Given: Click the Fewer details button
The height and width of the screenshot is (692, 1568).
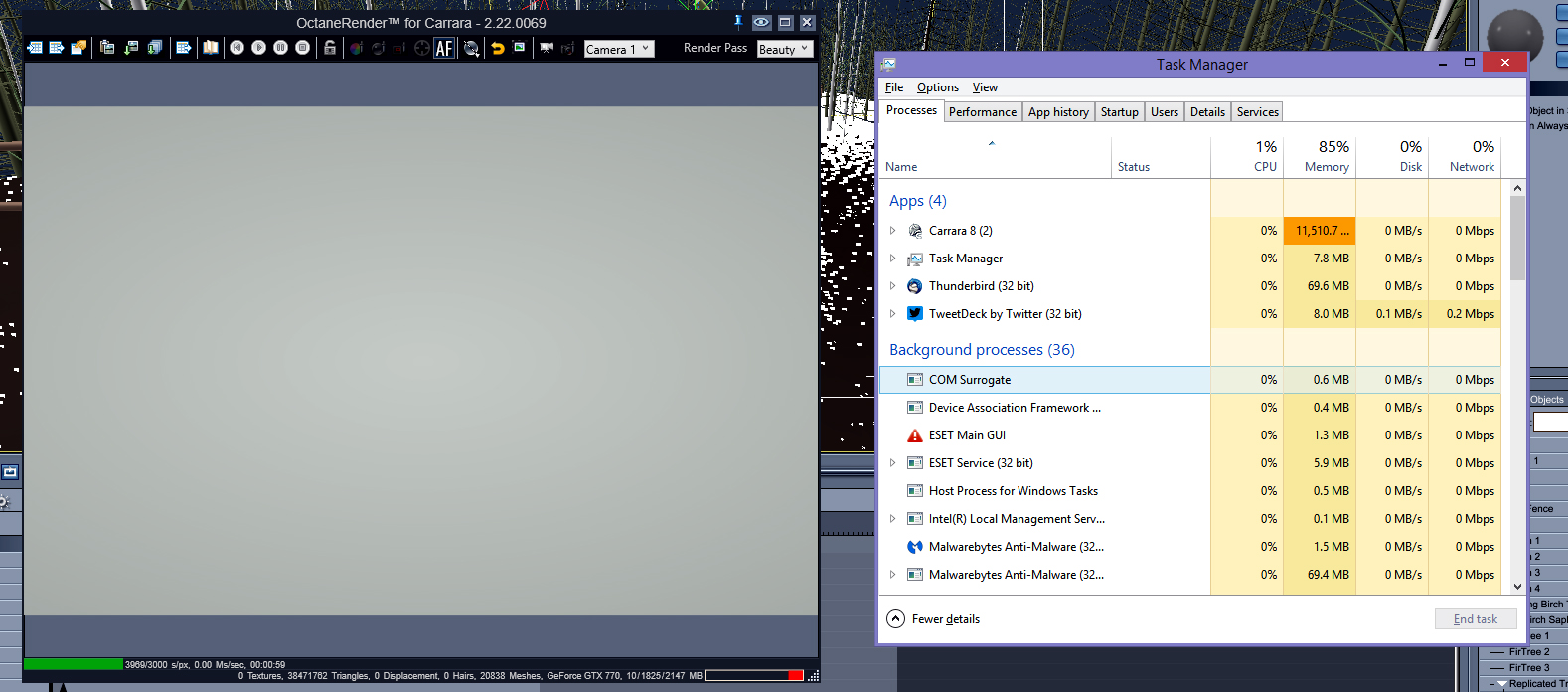Looking at the screenshot, I should pos(933,619).
